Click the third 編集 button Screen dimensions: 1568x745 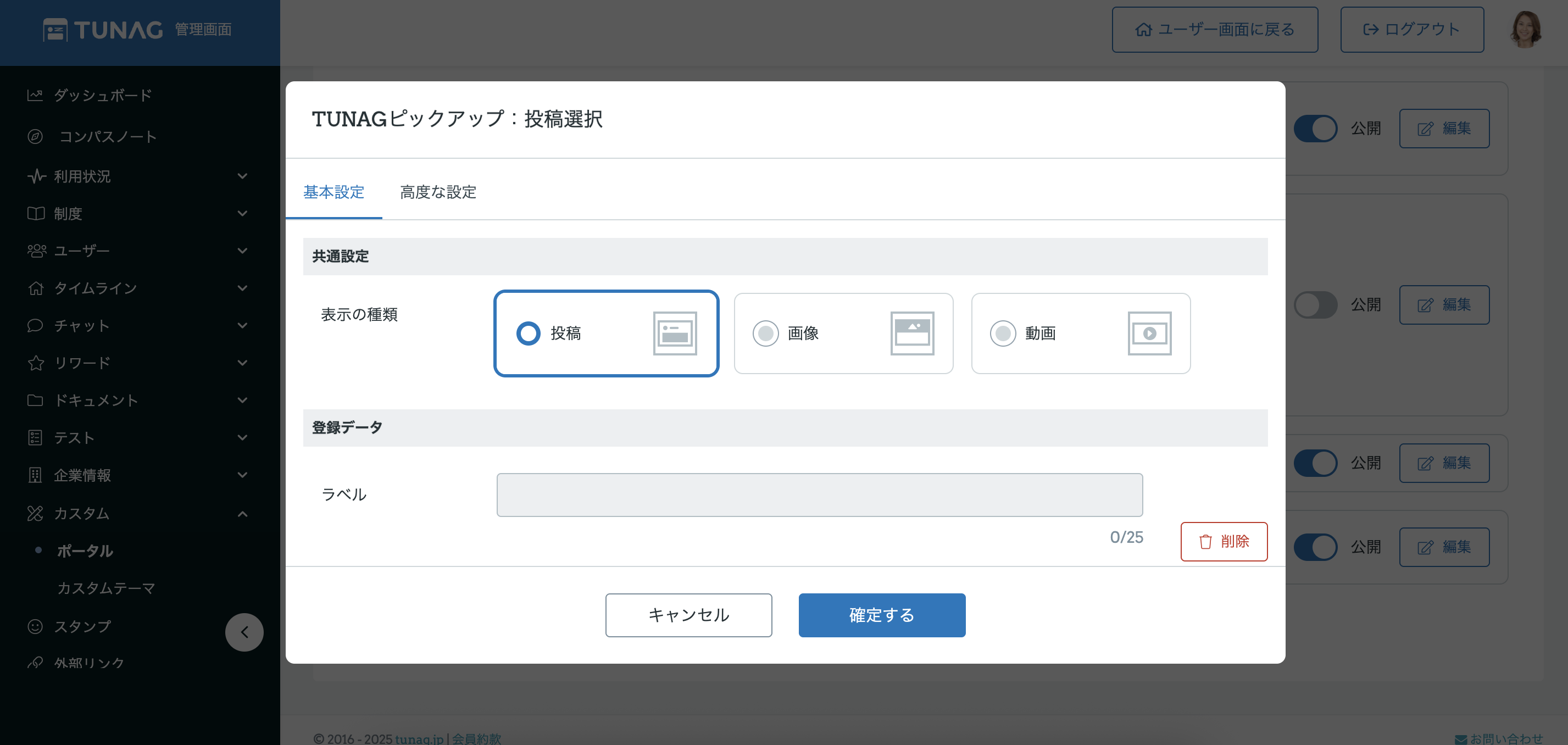coord(1444,463)
